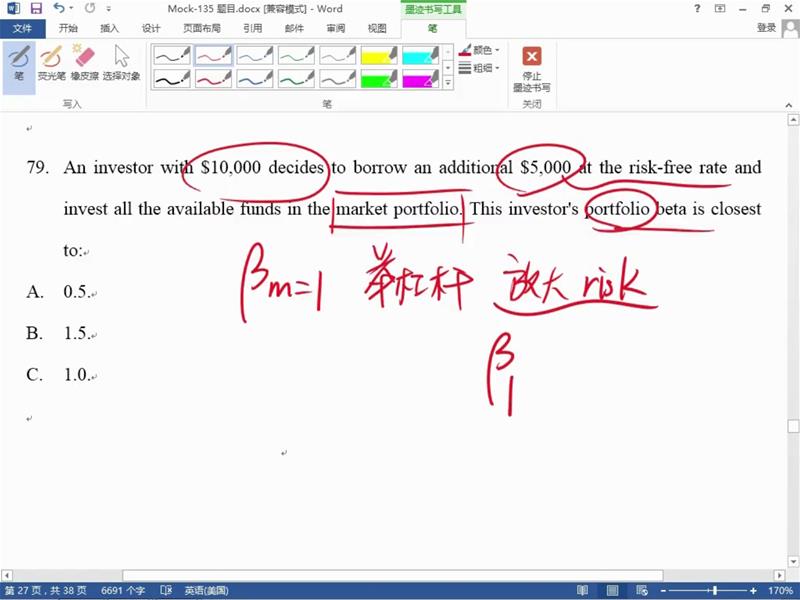
Task: Pick the thick red pen in bottom row
Action: 213,79
